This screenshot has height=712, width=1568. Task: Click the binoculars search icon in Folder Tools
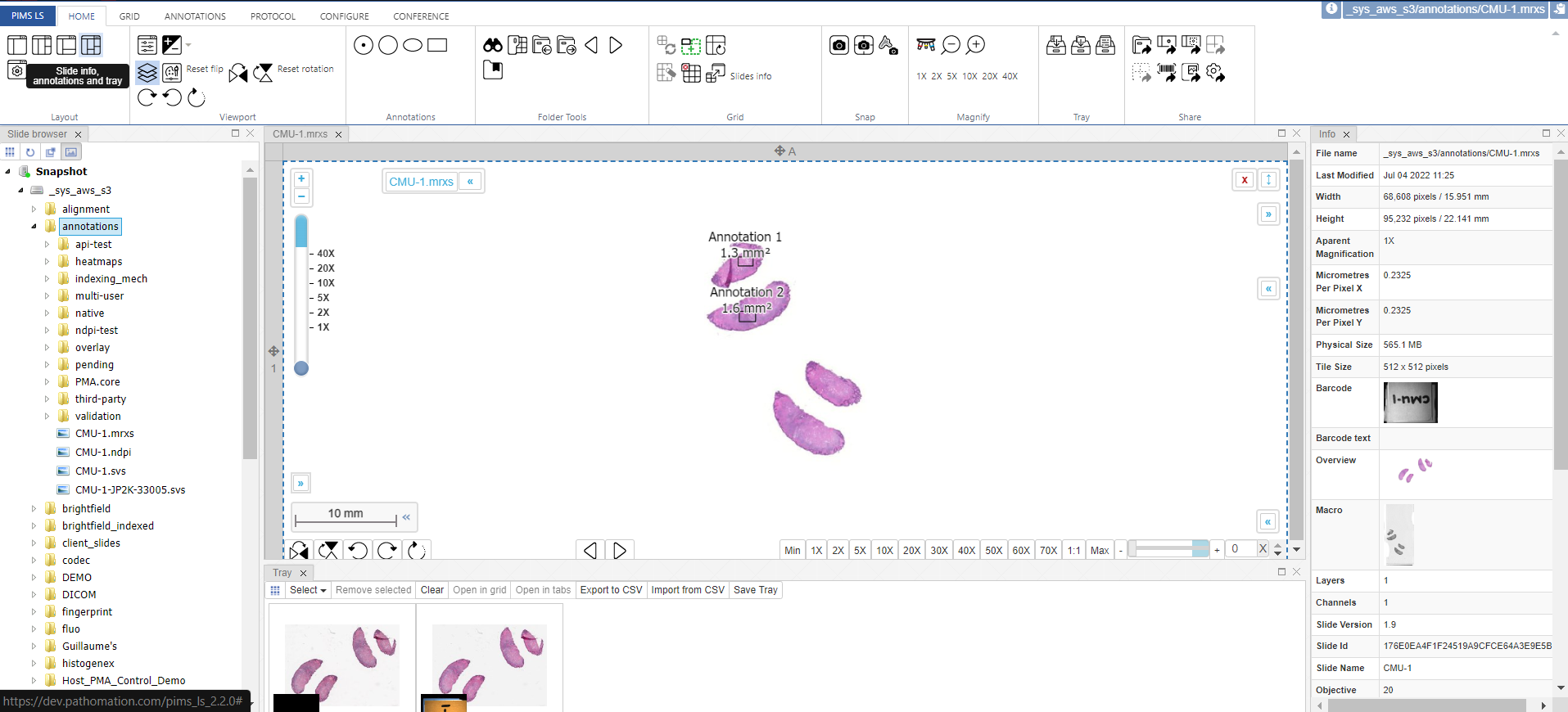492,45
